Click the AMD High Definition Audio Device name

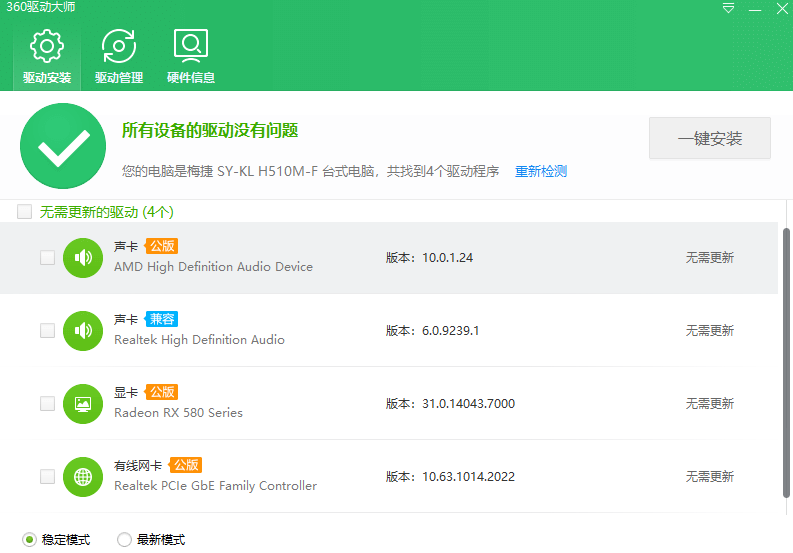pyautogui.click(x=213, y=267)
